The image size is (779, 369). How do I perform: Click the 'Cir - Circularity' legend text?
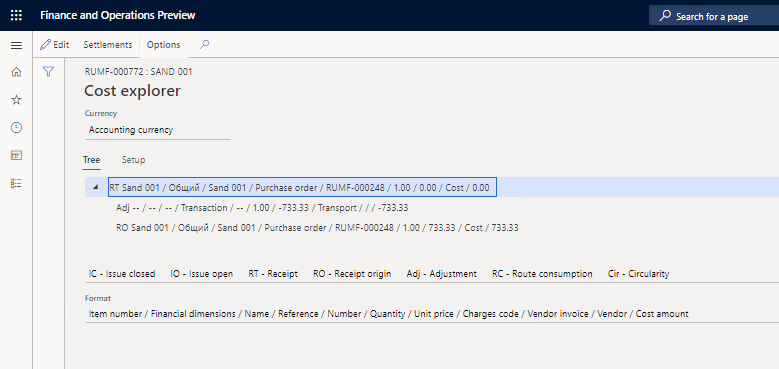[x=638, y=274]
